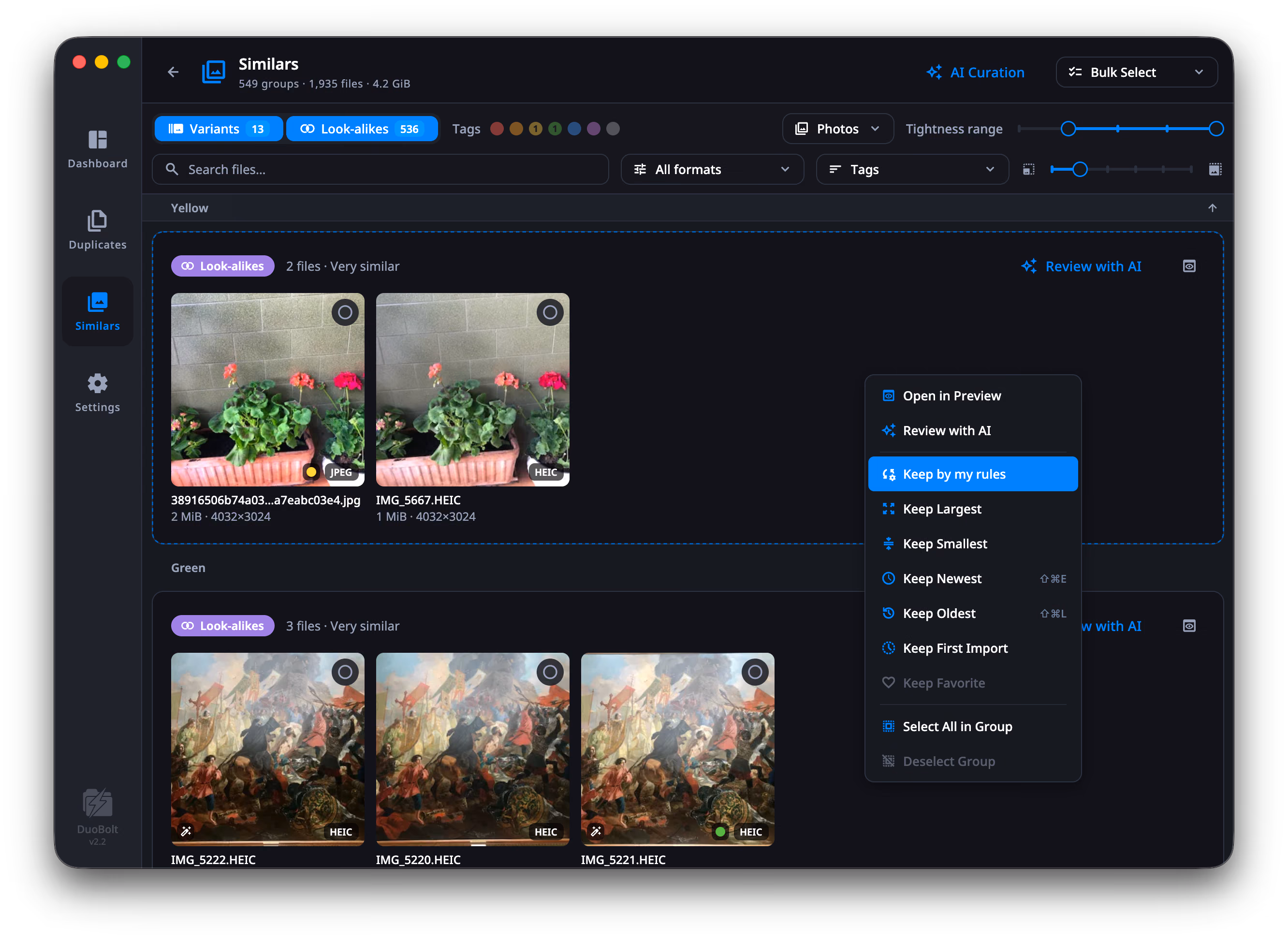The image size is (1288, 940).
Task: Click the search magnifier icon
Action: [171, 170]
